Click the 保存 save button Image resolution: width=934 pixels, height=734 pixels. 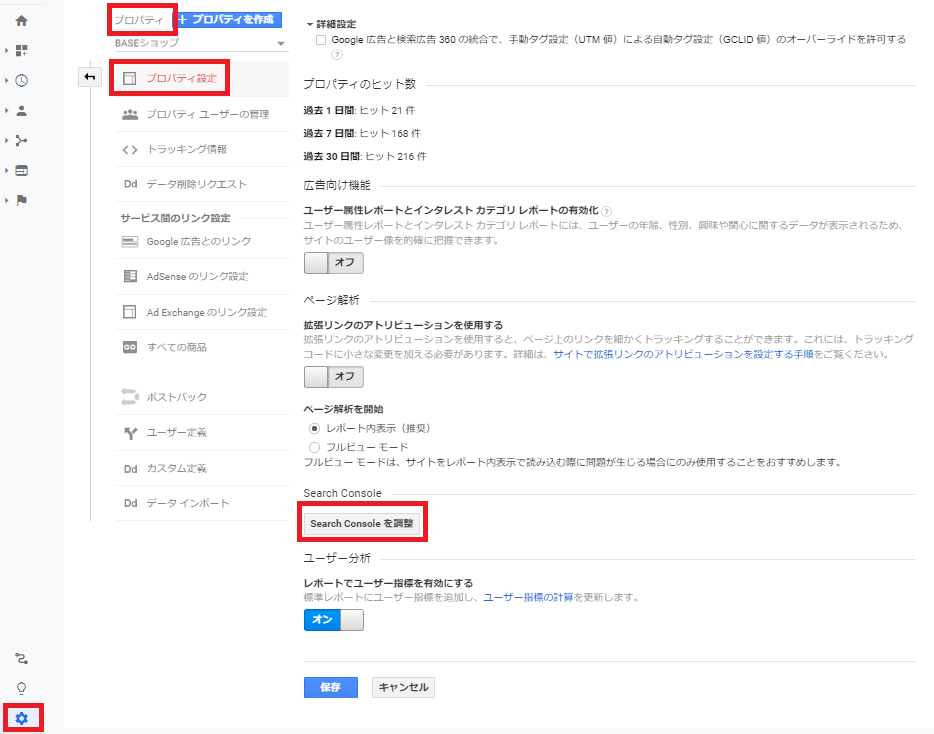(330, 688)
